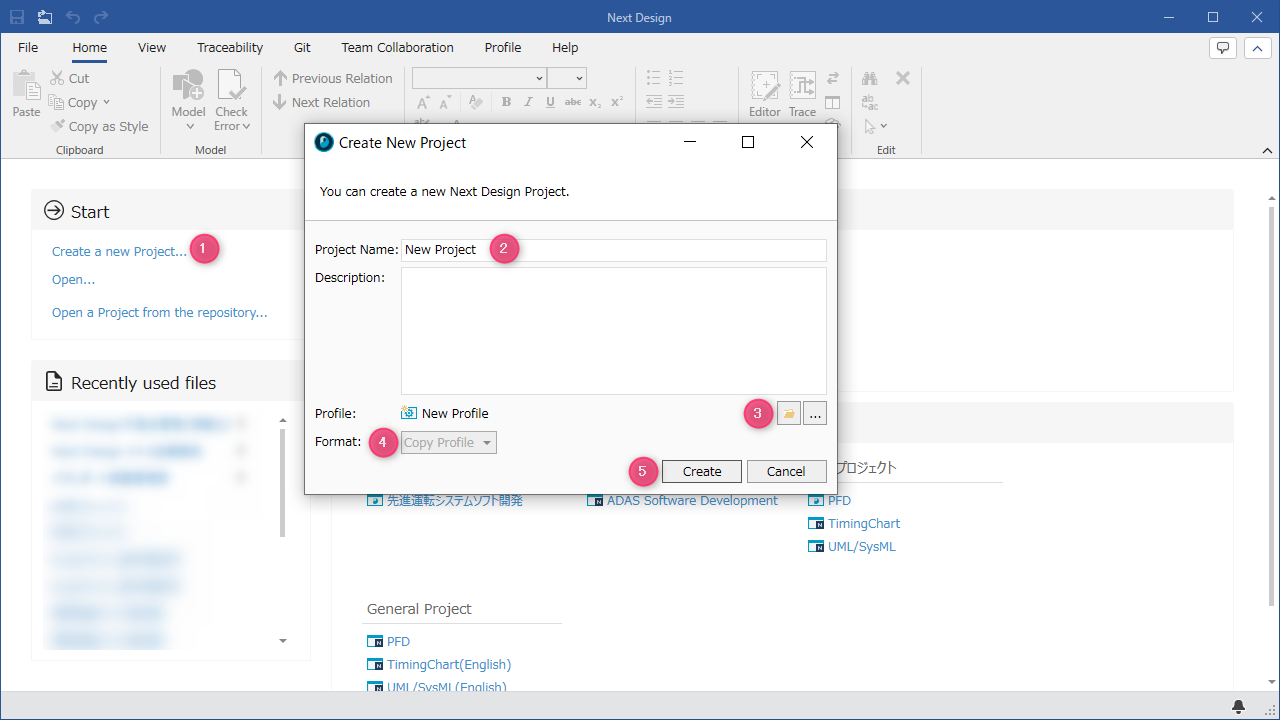Screen dimensions: 1280x720
Task: Open the File menu
Action: click(28, 47)
